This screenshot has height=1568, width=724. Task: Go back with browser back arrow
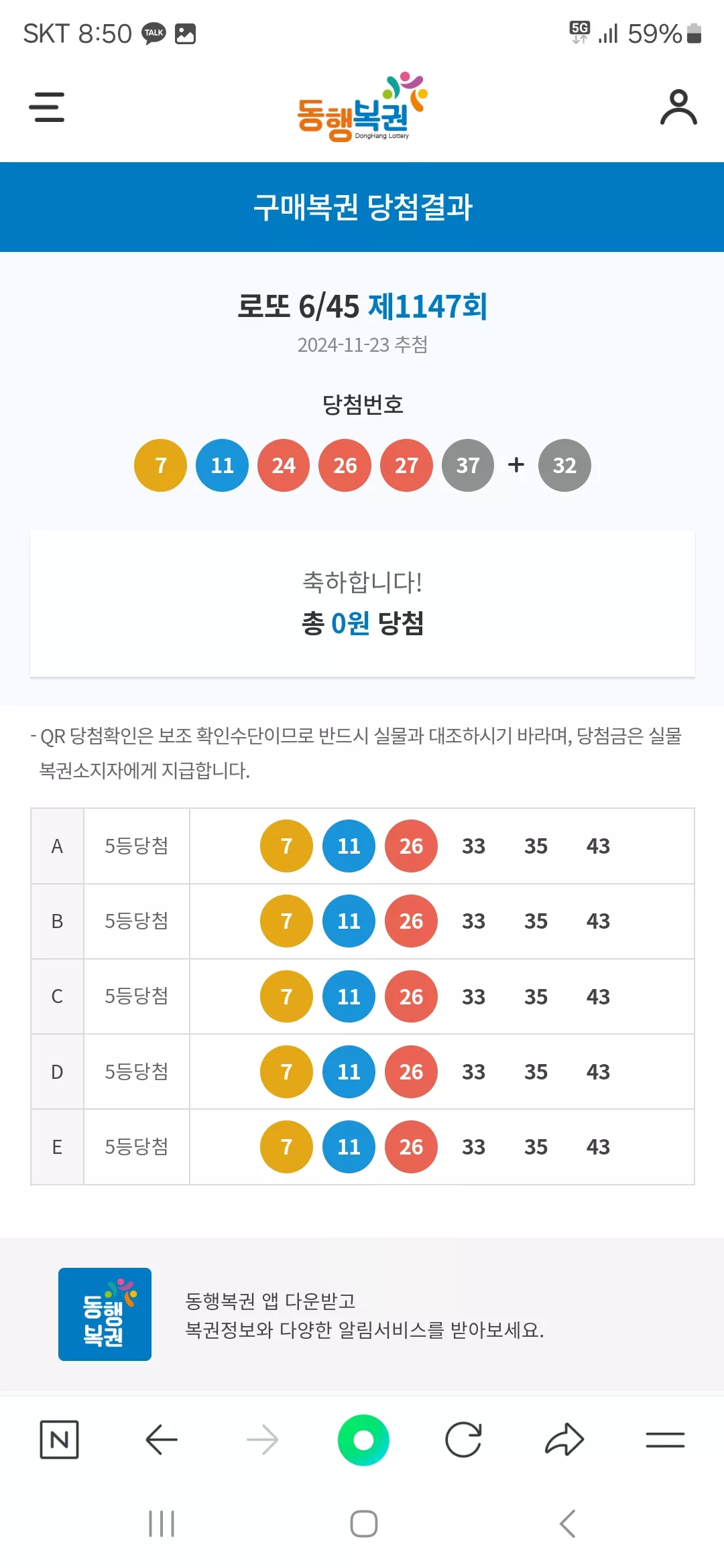[162, 1439]
